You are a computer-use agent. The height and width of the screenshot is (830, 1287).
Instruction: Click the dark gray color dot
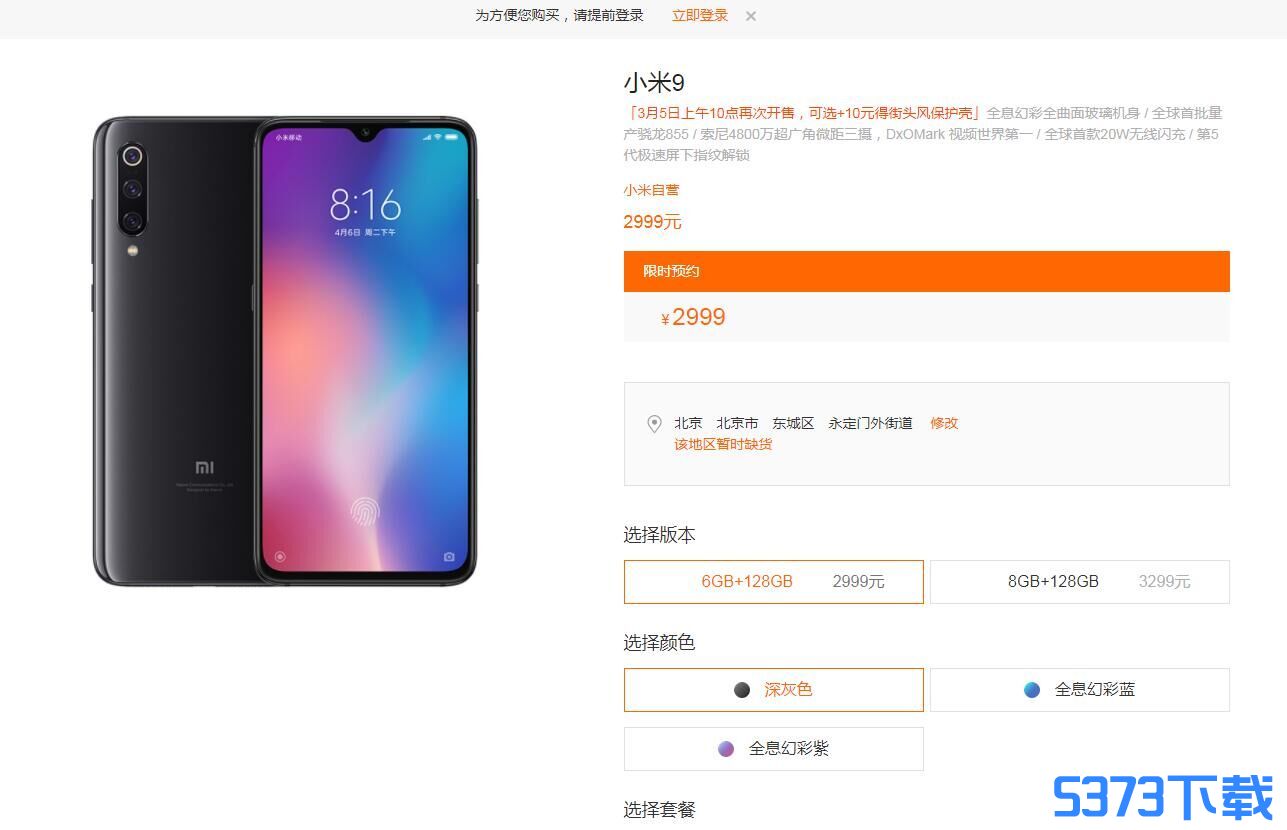pos(742,690)
